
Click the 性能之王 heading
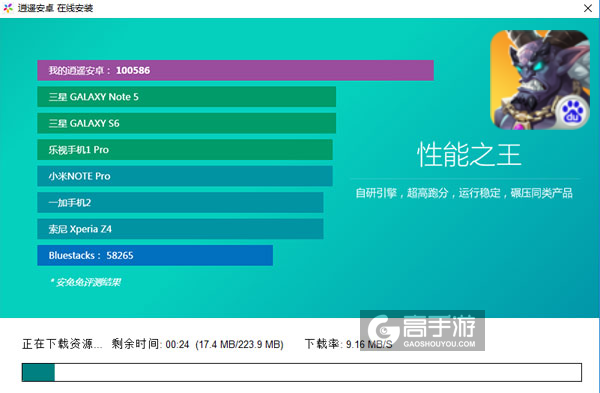tap(469, 155)
